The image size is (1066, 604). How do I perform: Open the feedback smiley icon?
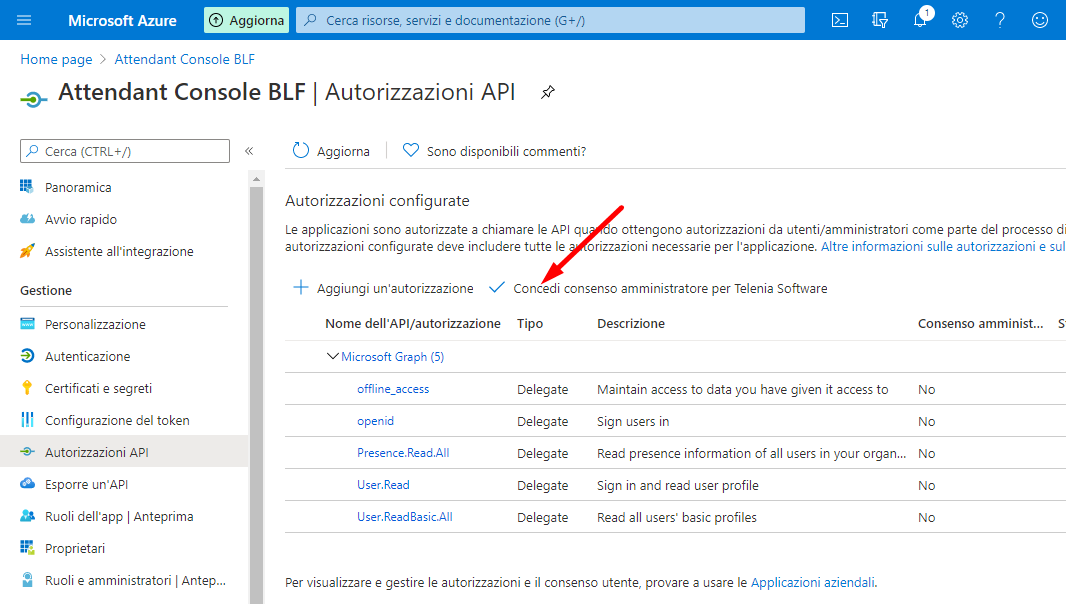(1039, 20)
